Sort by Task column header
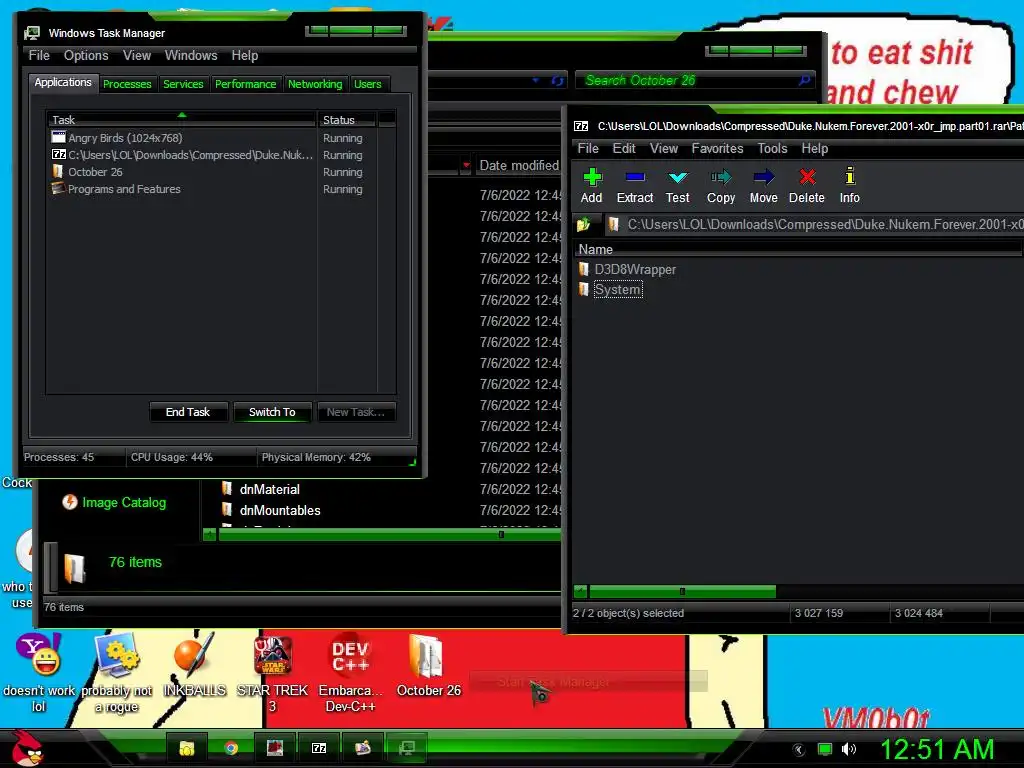 (182, 120)
